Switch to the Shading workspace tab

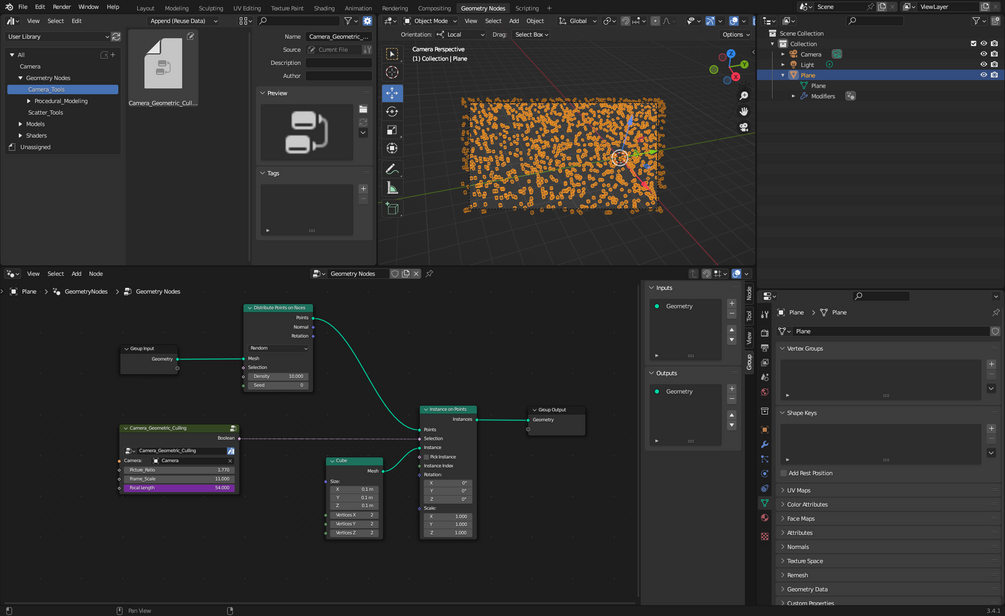(324, 7)
